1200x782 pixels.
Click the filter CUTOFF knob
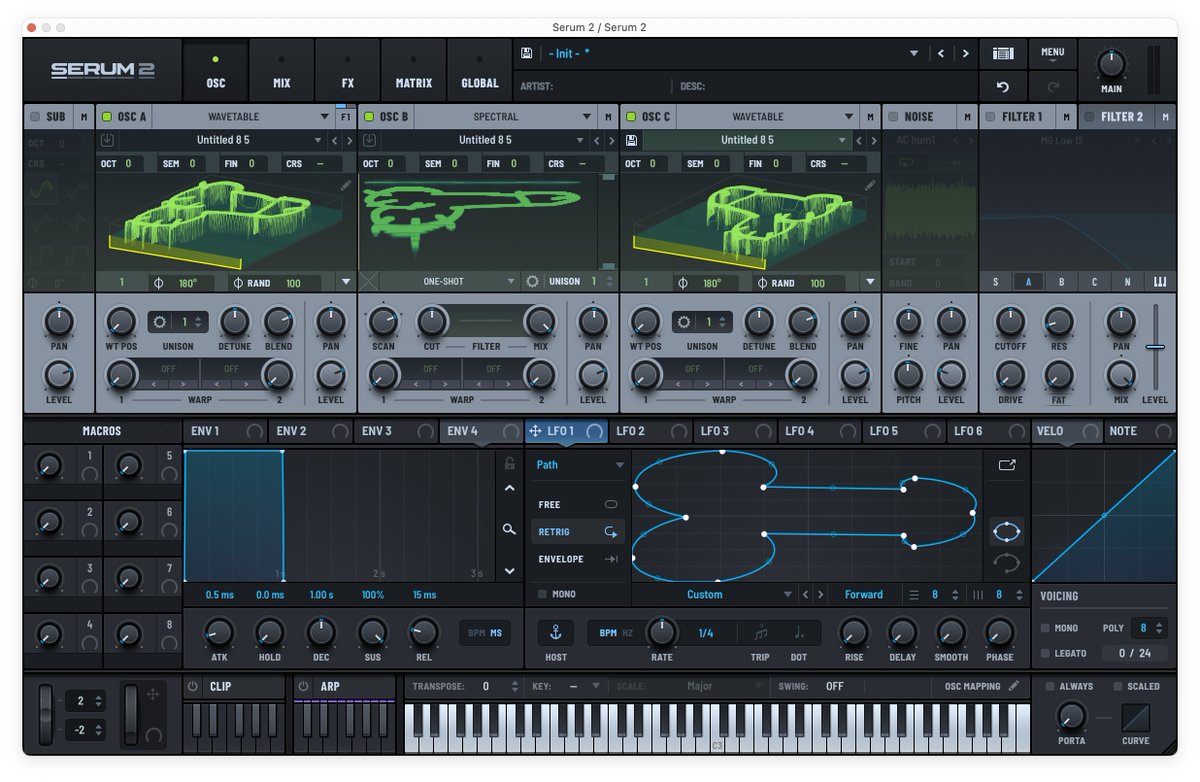(x=1010, y=321)
